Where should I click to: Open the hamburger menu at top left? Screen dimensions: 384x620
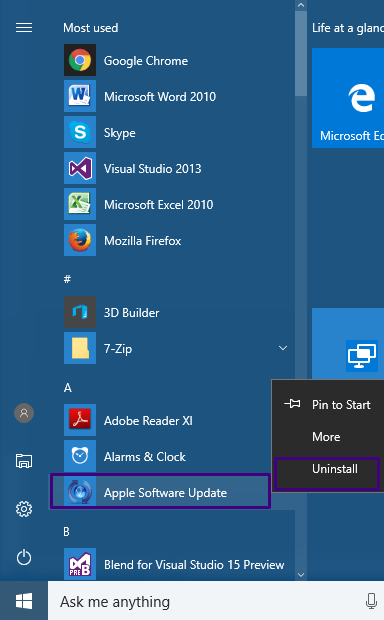(x=24, y=28)
